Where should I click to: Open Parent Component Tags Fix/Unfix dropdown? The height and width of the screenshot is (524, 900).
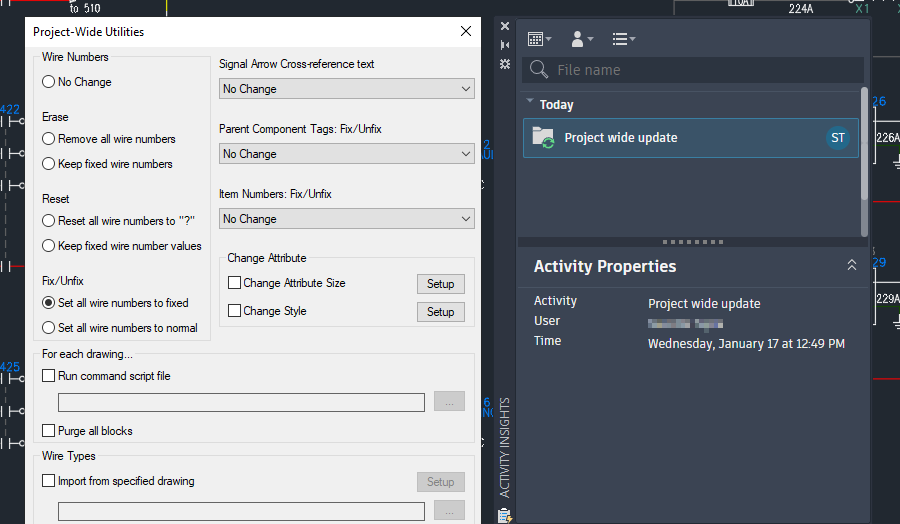(x=346, y=154)
